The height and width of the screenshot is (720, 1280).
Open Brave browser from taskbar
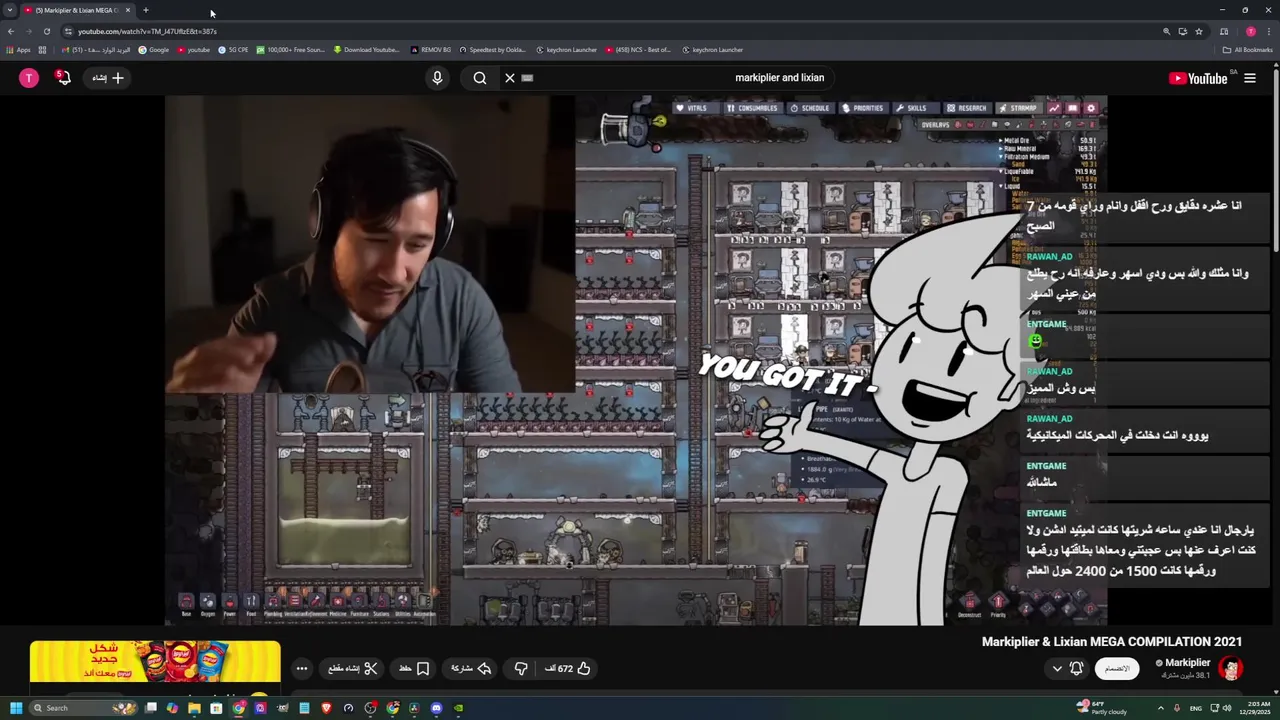click(x=326, y=708)
